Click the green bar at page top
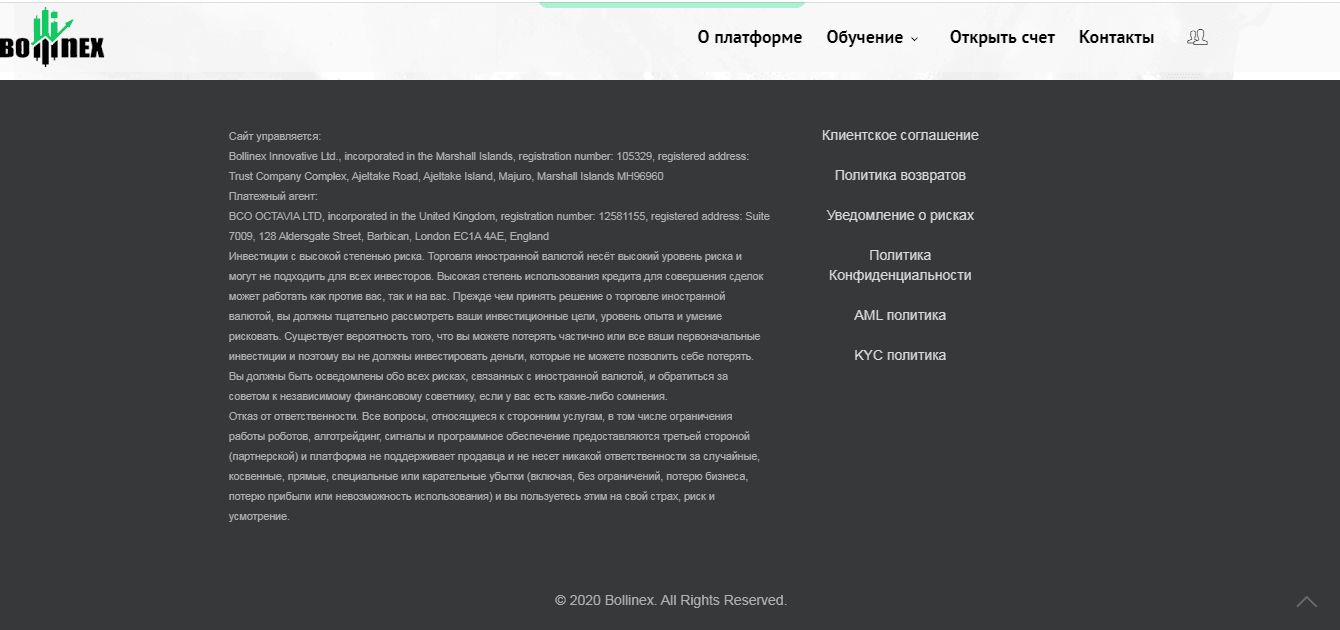The image size is (1340, 630). click(x=671, y=4)
